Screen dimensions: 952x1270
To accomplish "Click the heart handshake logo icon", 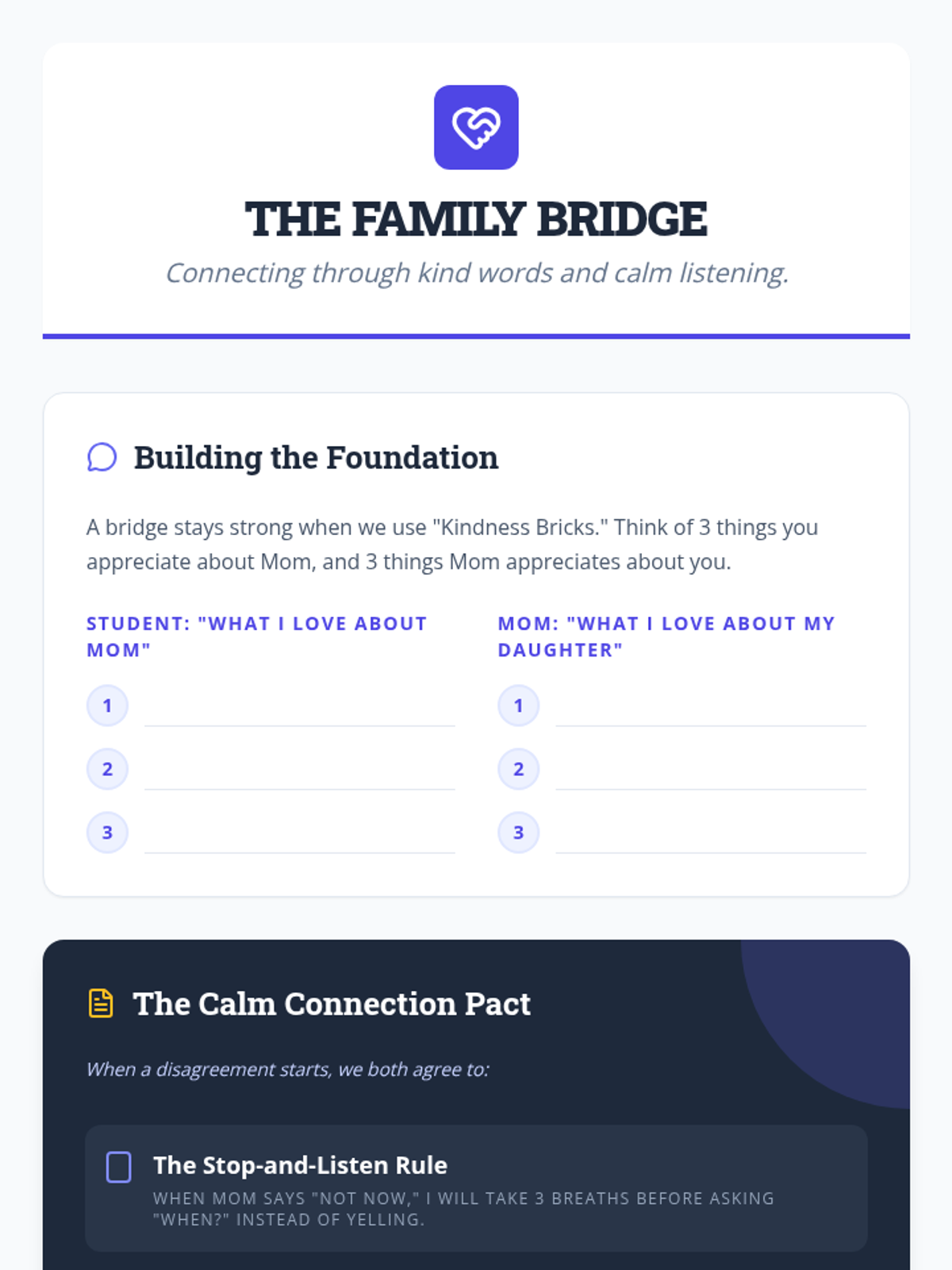I will 476,127.
